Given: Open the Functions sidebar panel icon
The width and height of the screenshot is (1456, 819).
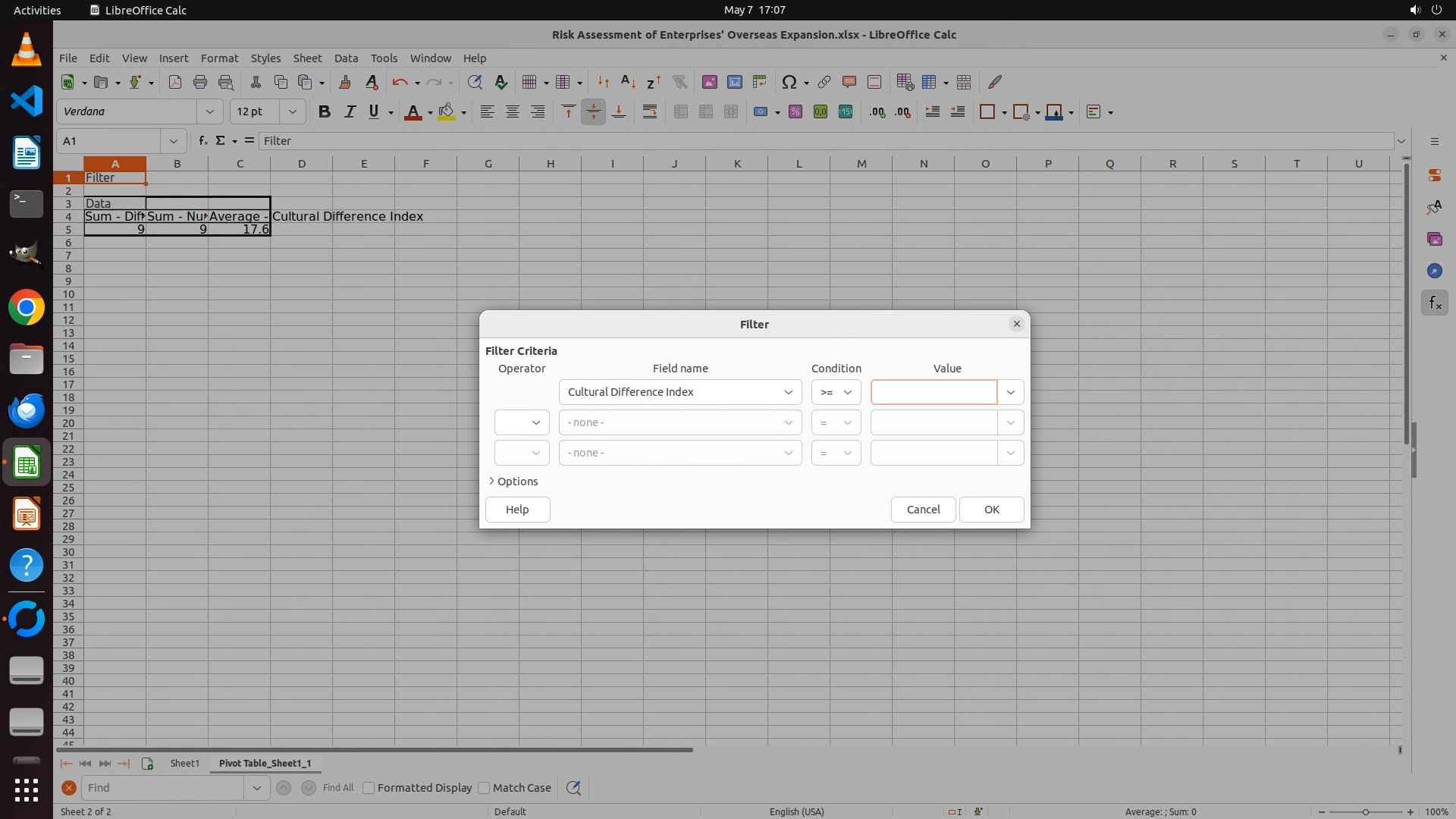Looking at the screenshot, I should (x=1434, y=303).
